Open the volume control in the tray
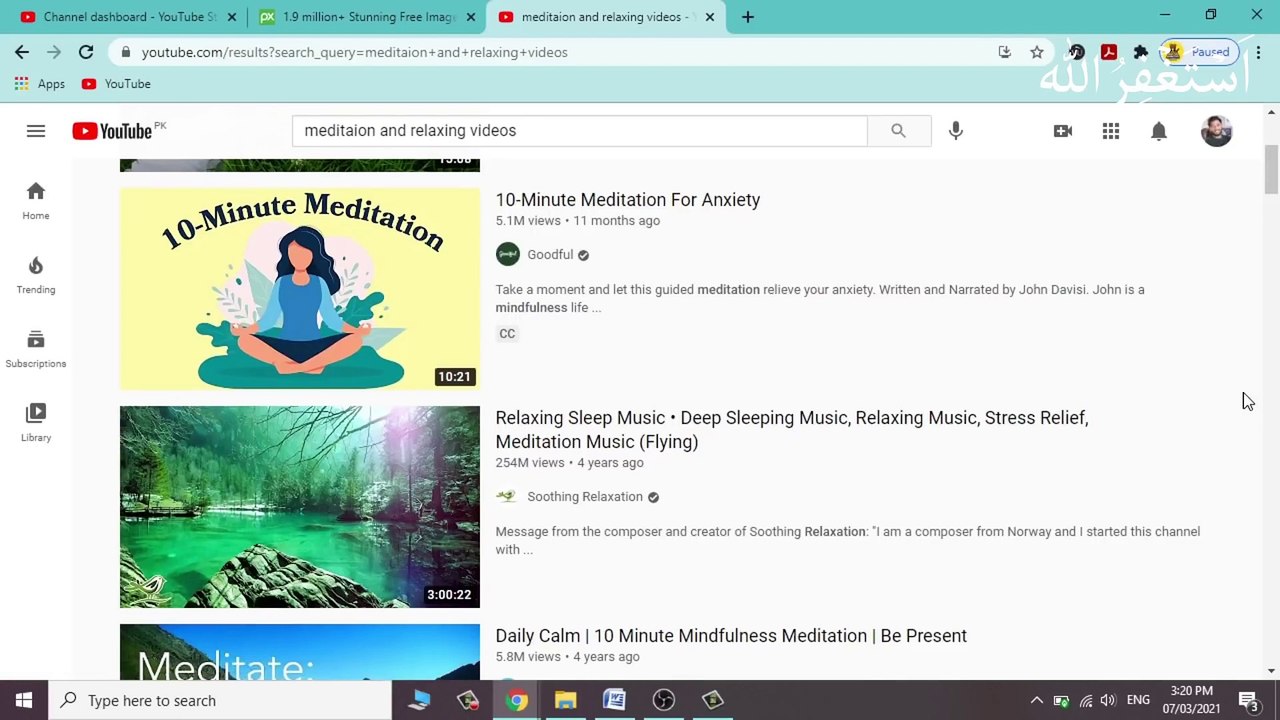This screenshot has height=720, width=1280. coord(1109,700)
